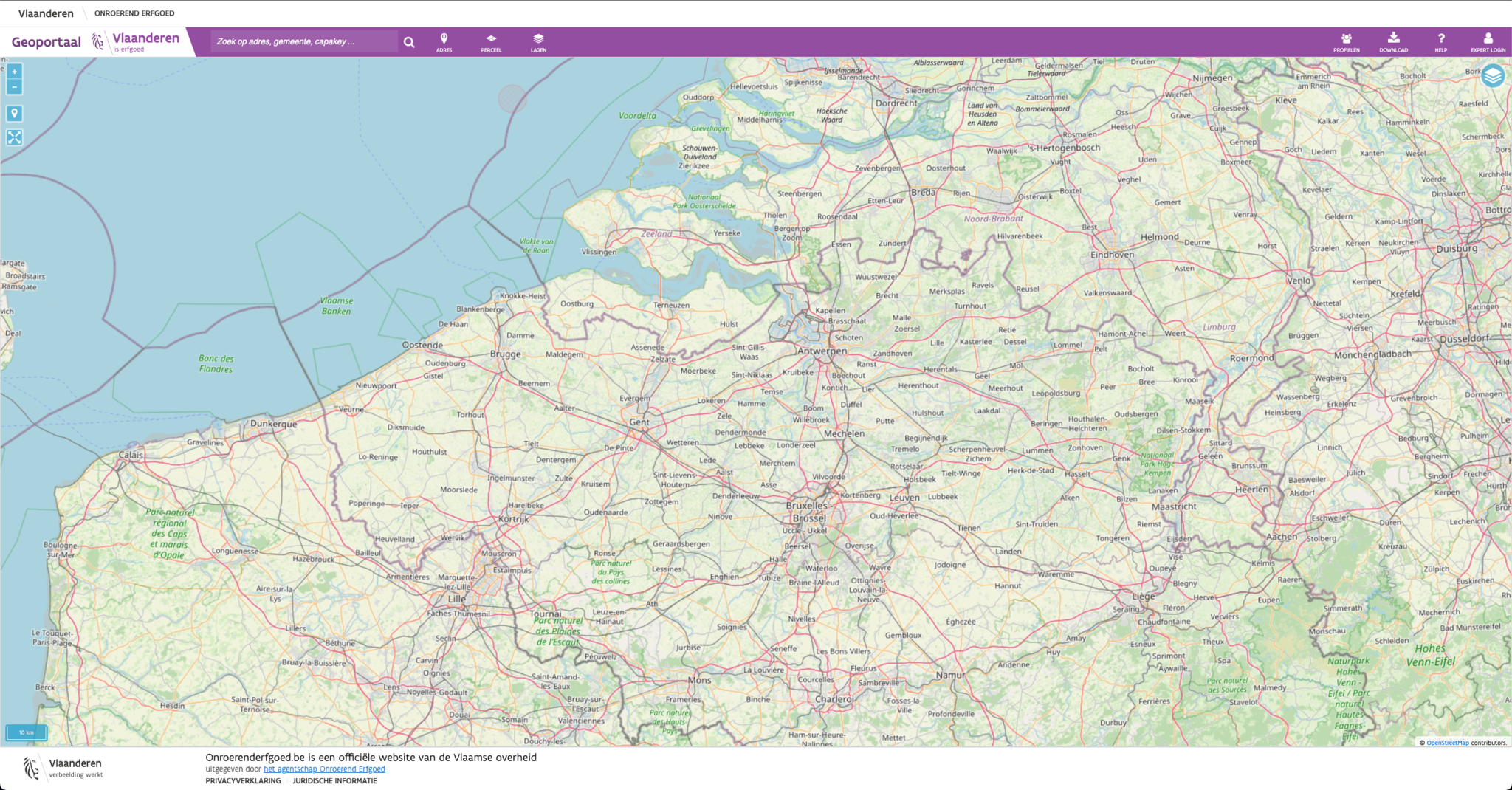The width and height of the screenshot is (1512, 790).
Task: Click Breda label on the map
Action: click(x=923, y=192)
